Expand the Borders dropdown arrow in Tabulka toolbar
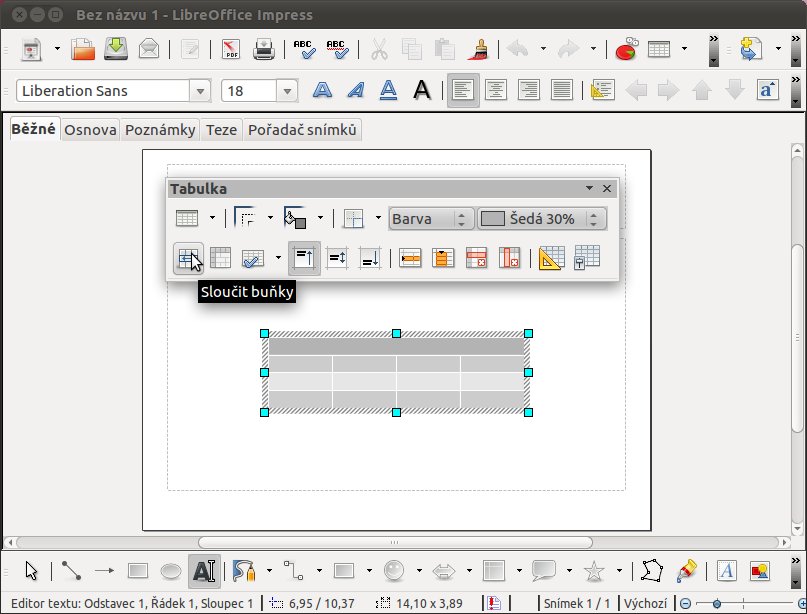Image resolution: width=807 pixels, height=614 pixels. pos(378,218)
